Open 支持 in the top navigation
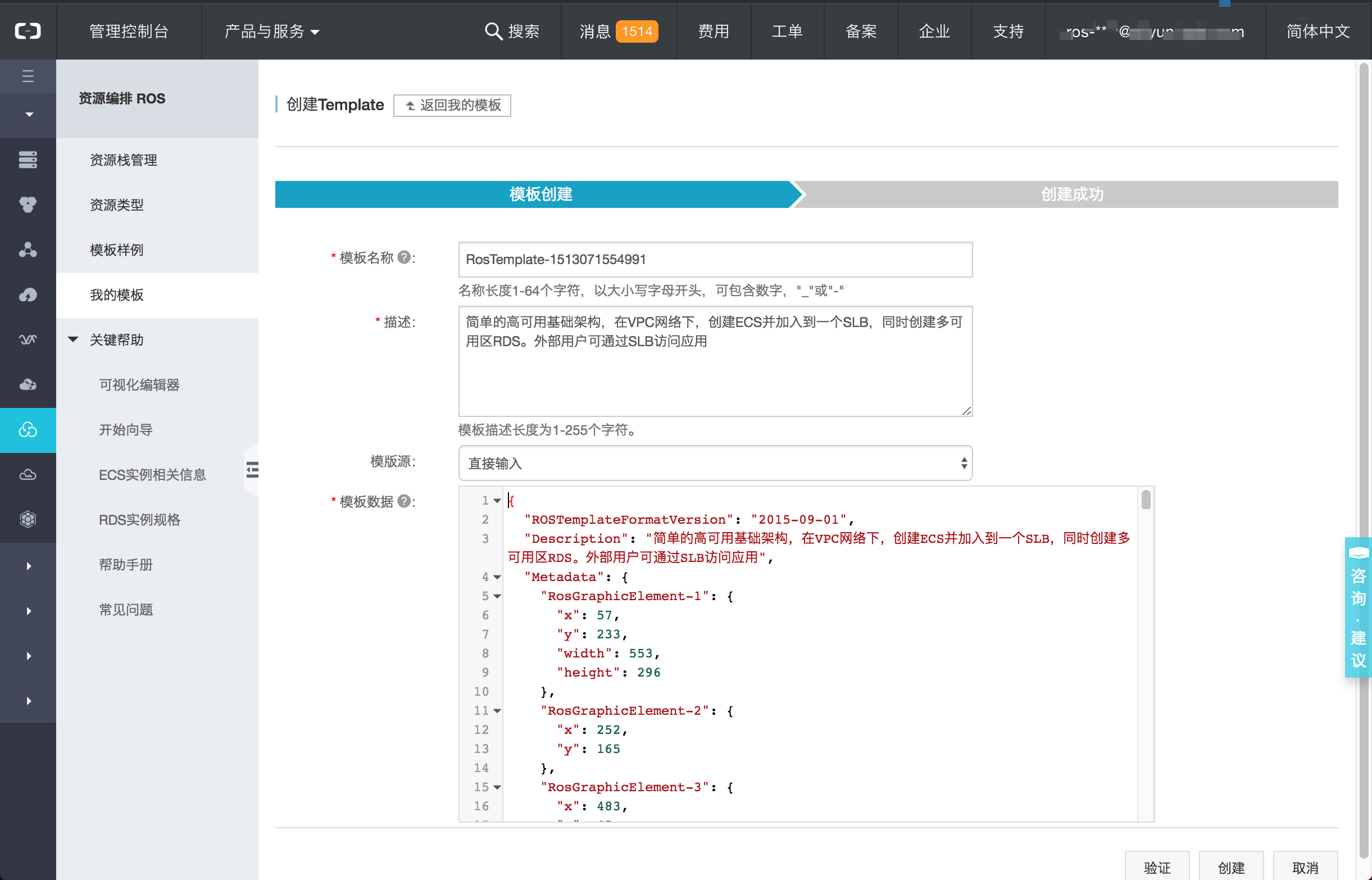 pyautogui.click(x=1008, y=31)
